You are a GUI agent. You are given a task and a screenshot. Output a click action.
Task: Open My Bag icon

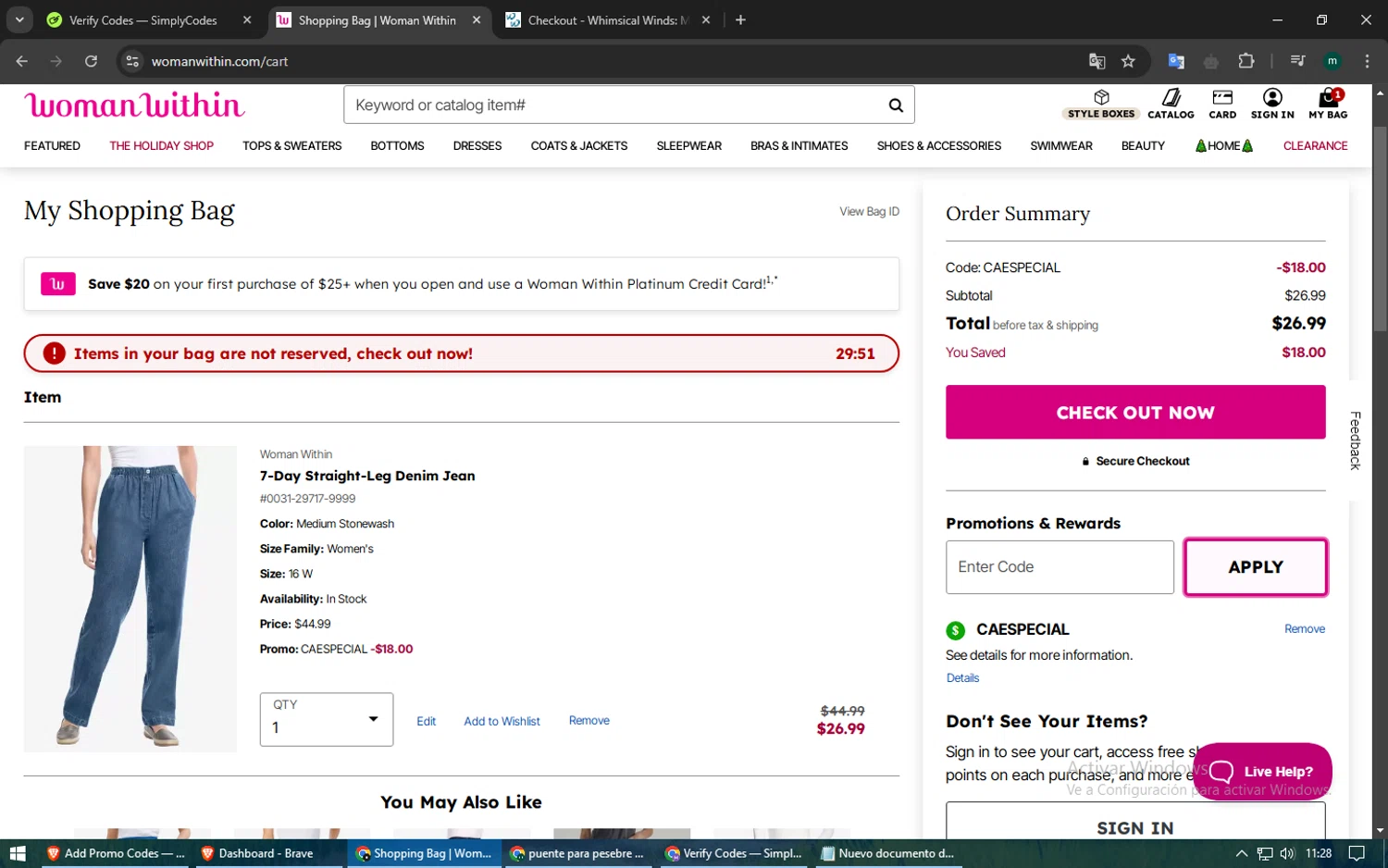(1328, 104)
